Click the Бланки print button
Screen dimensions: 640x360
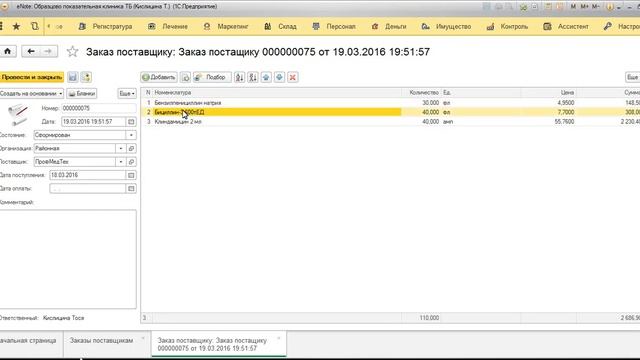(82, 93)
